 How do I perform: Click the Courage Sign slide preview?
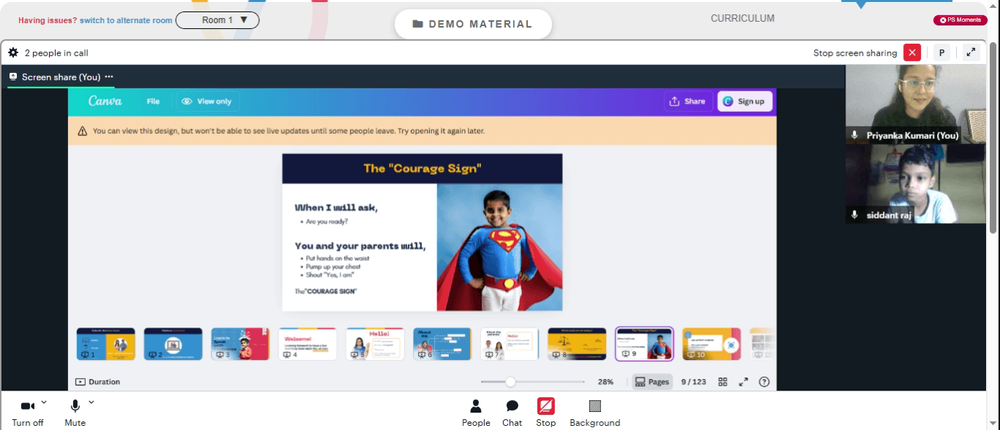coord(422,232)
